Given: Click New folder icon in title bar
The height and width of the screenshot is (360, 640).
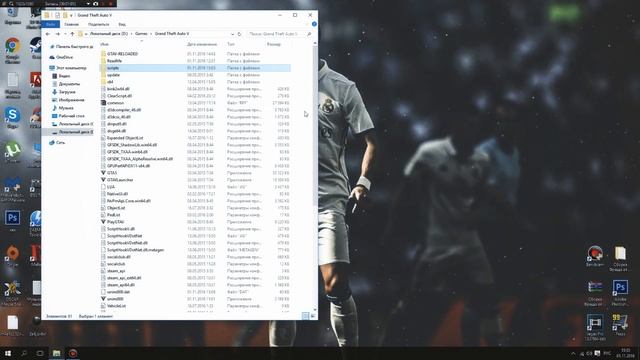Looking at the screenshot, I should tap(65, 15).
